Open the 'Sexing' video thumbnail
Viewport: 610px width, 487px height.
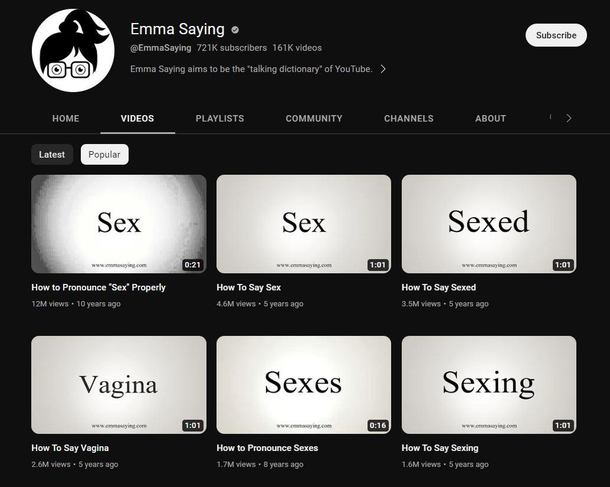click(489, 385)
